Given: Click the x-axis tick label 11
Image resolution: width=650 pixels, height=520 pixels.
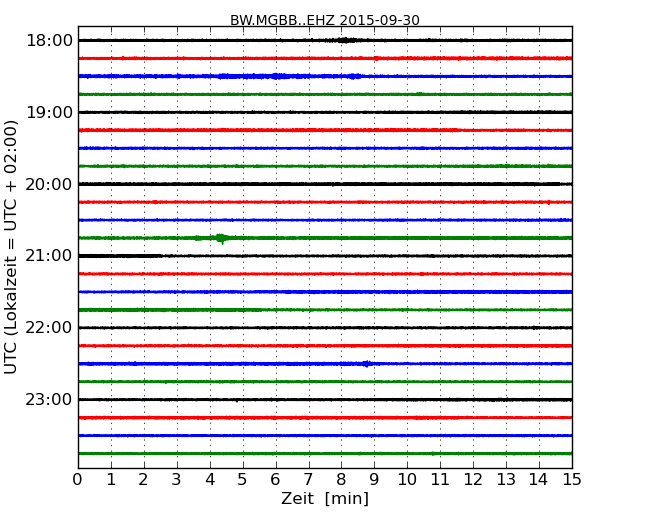Looking at the screenshot, I should pos(440,479).
